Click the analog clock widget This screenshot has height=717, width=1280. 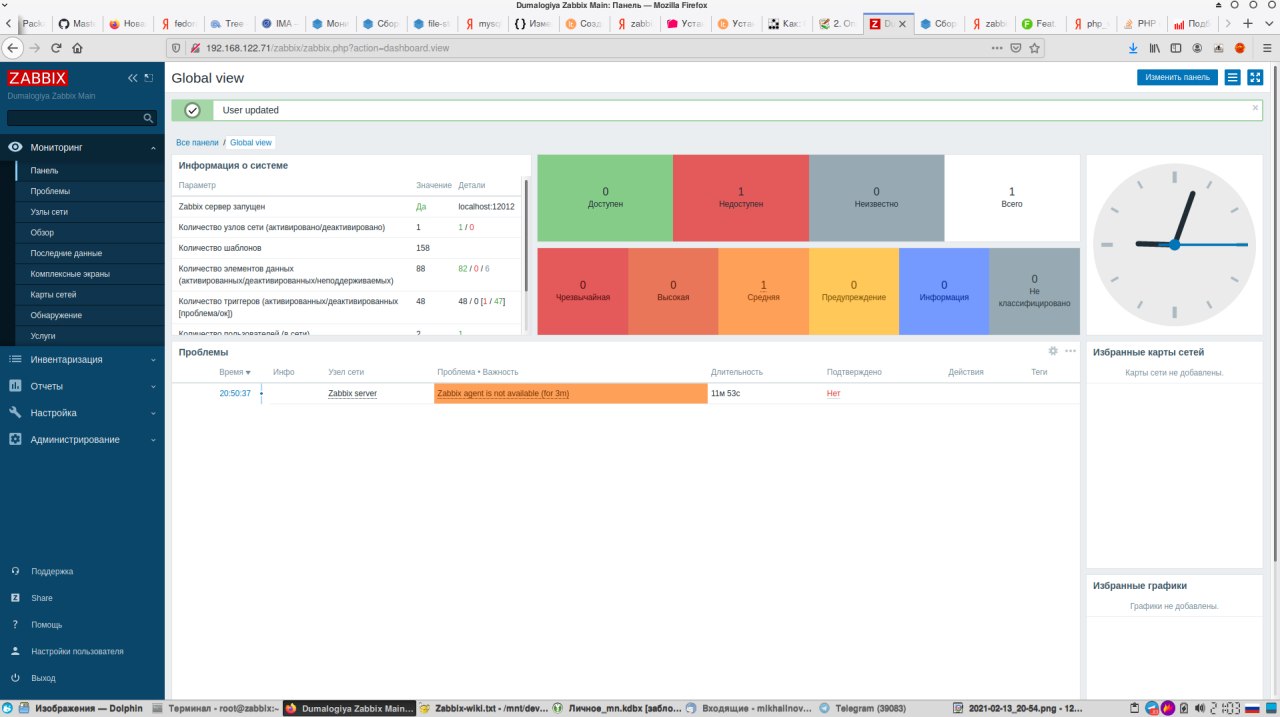1174,244
